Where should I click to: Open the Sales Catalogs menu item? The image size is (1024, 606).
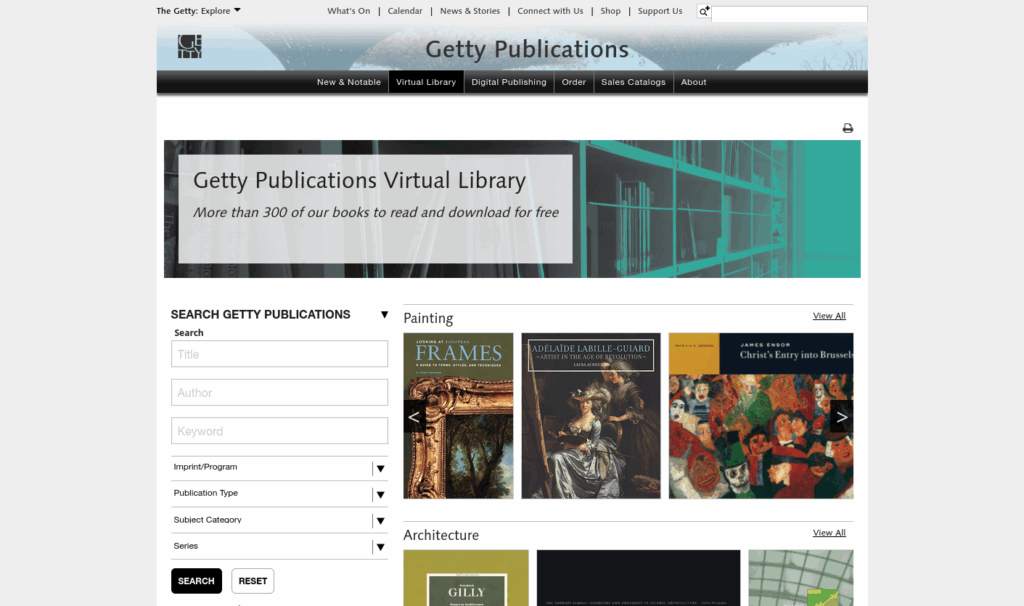633,82
